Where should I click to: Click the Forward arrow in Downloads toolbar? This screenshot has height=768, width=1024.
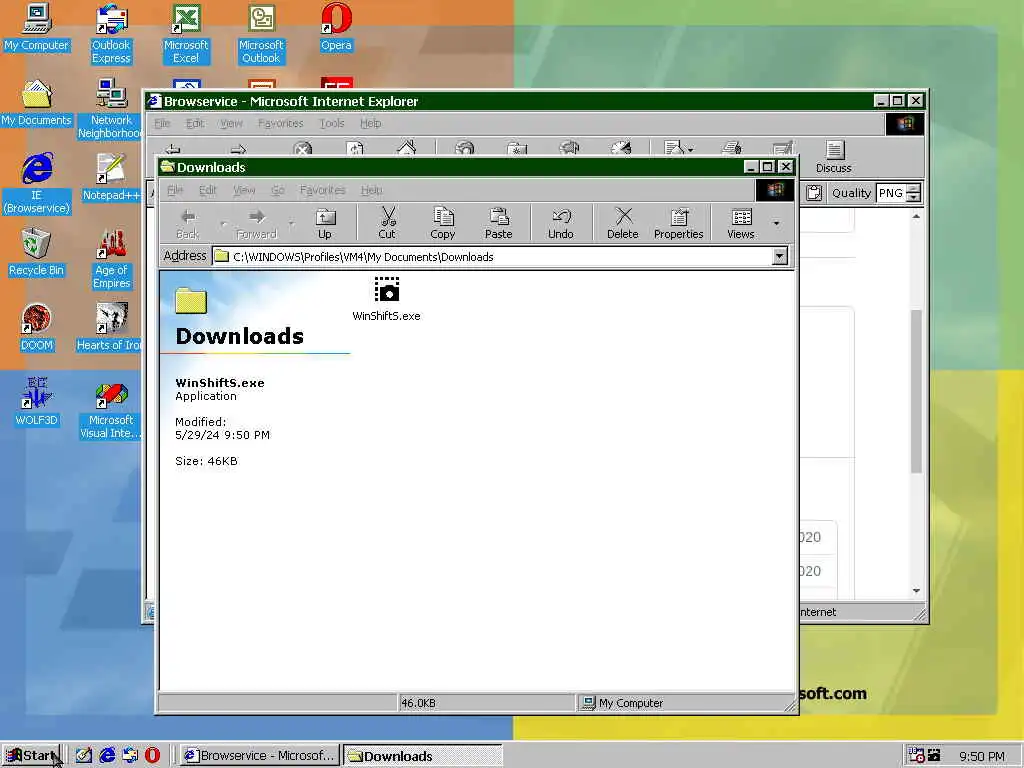257,223
